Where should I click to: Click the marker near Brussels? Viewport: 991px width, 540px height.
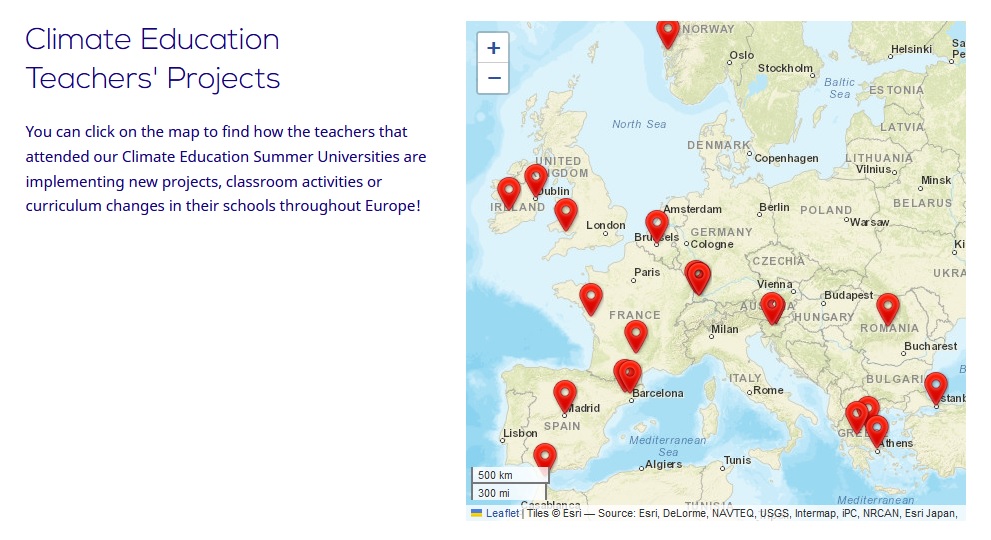[x=656, y=224]
